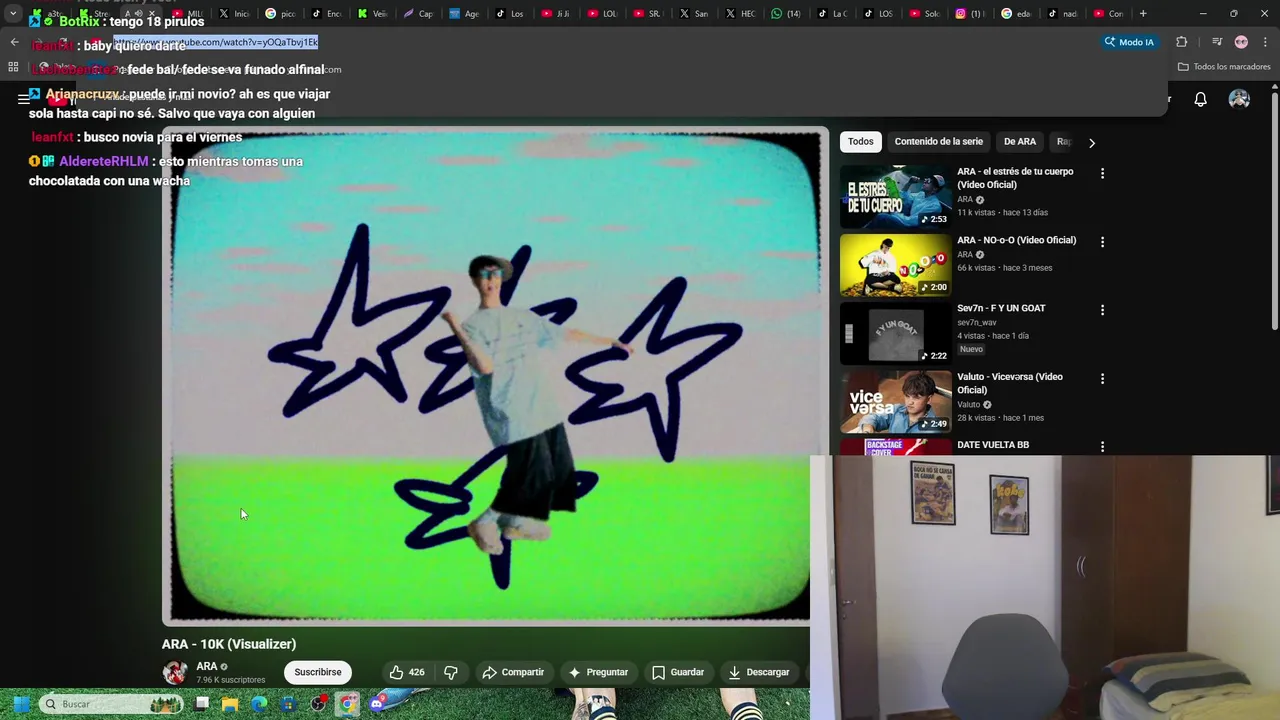Open YouTube notifications bell

(x=1200, y=99)
